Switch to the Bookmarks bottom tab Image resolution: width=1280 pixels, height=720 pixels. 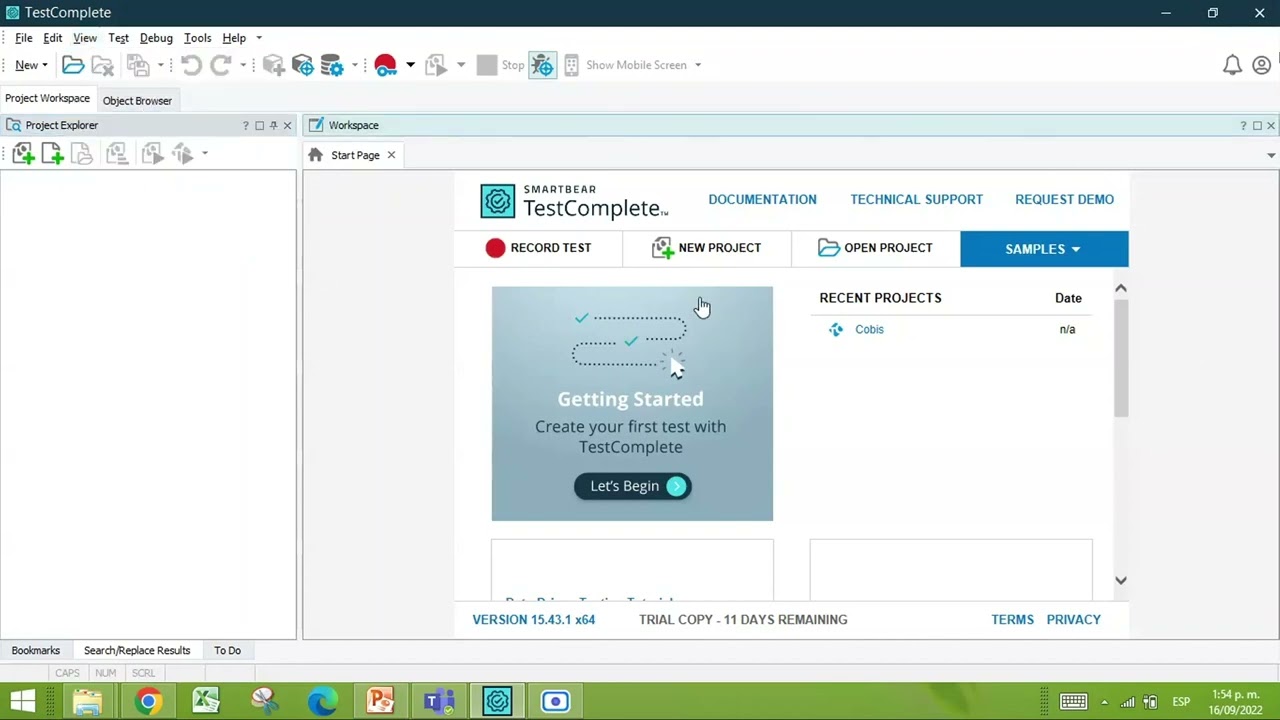[x=36, y=650]
